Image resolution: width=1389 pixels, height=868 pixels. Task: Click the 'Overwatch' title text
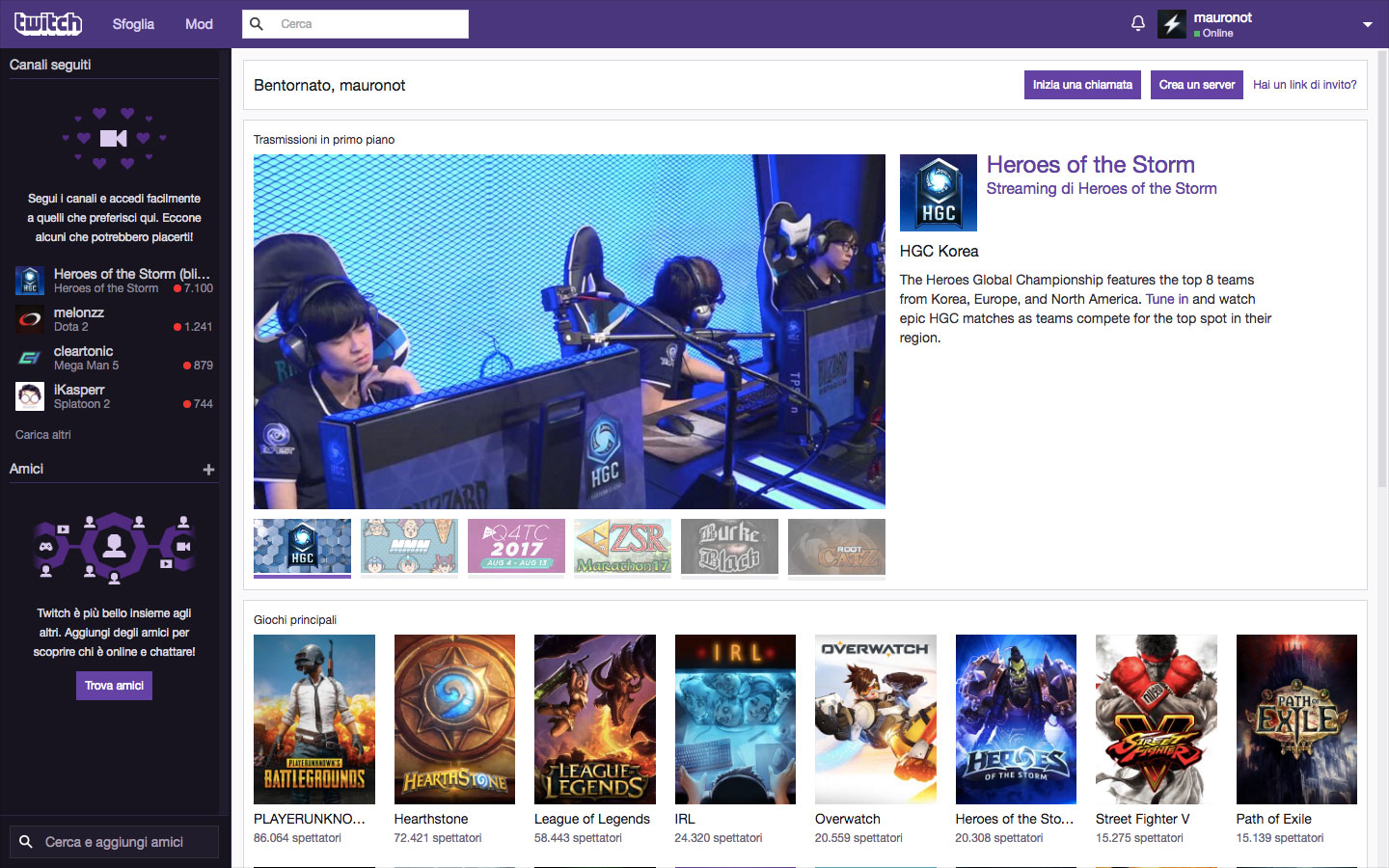[x=848, y=819]
